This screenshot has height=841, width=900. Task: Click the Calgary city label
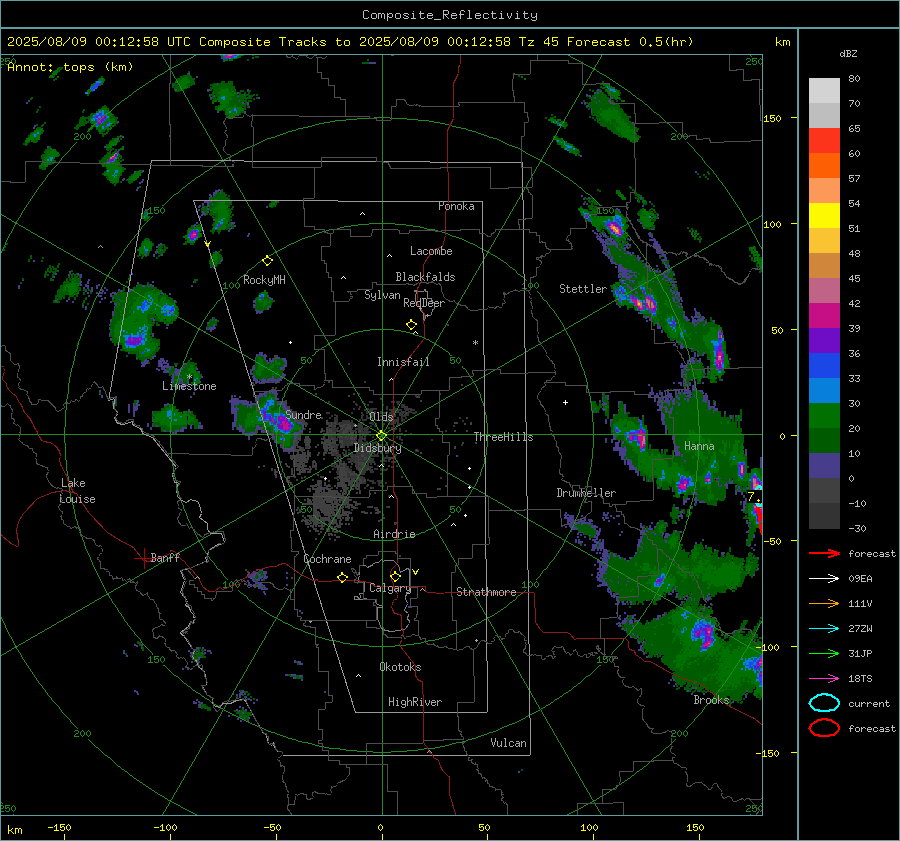click(x=390, y=588)
